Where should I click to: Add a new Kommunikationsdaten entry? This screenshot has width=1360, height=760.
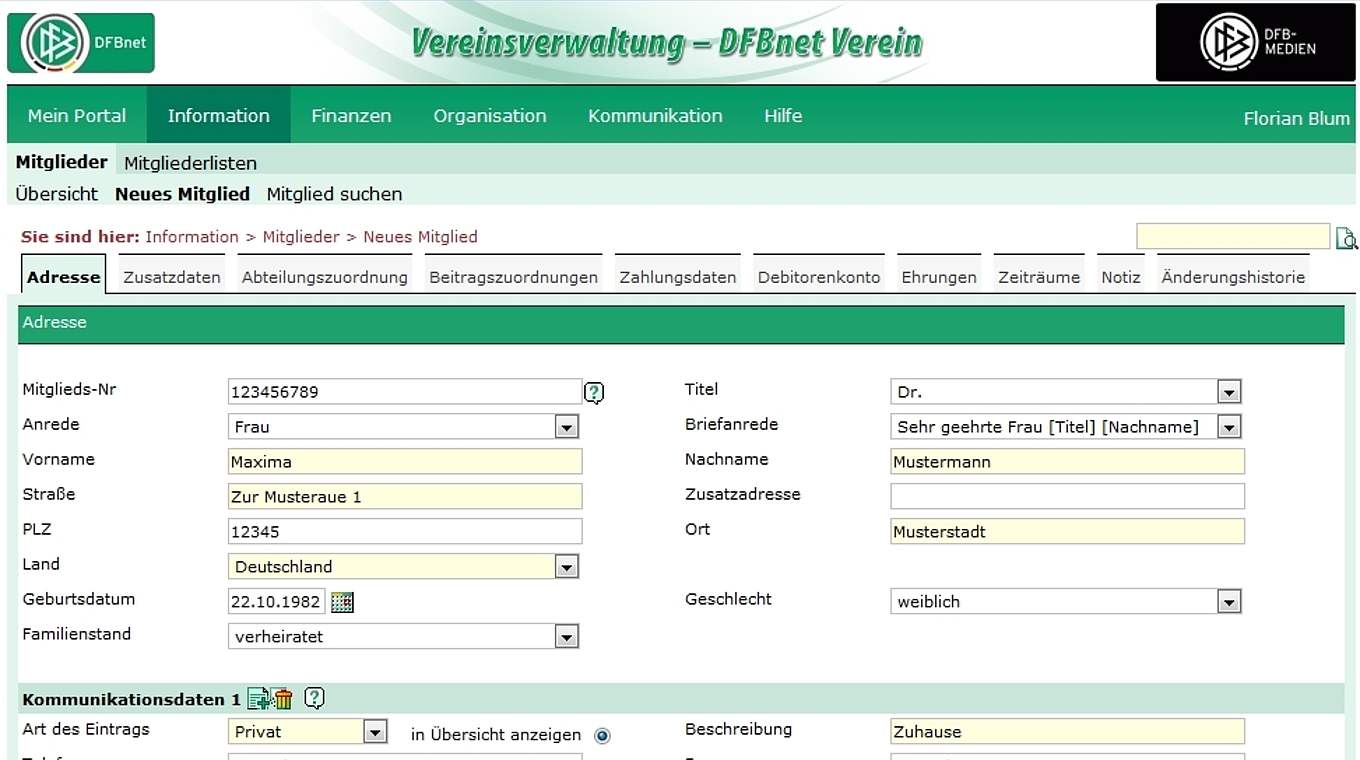(259, 699)
